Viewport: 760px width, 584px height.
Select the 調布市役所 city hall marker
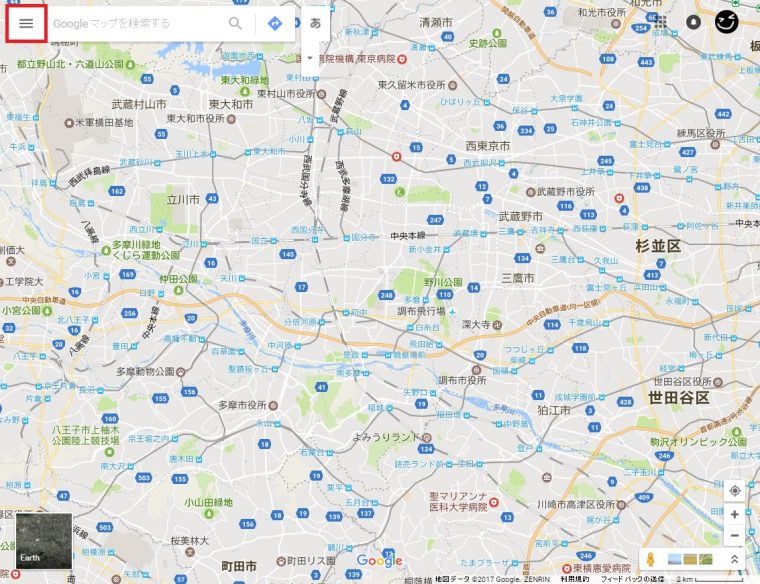(x=477, y=369)
